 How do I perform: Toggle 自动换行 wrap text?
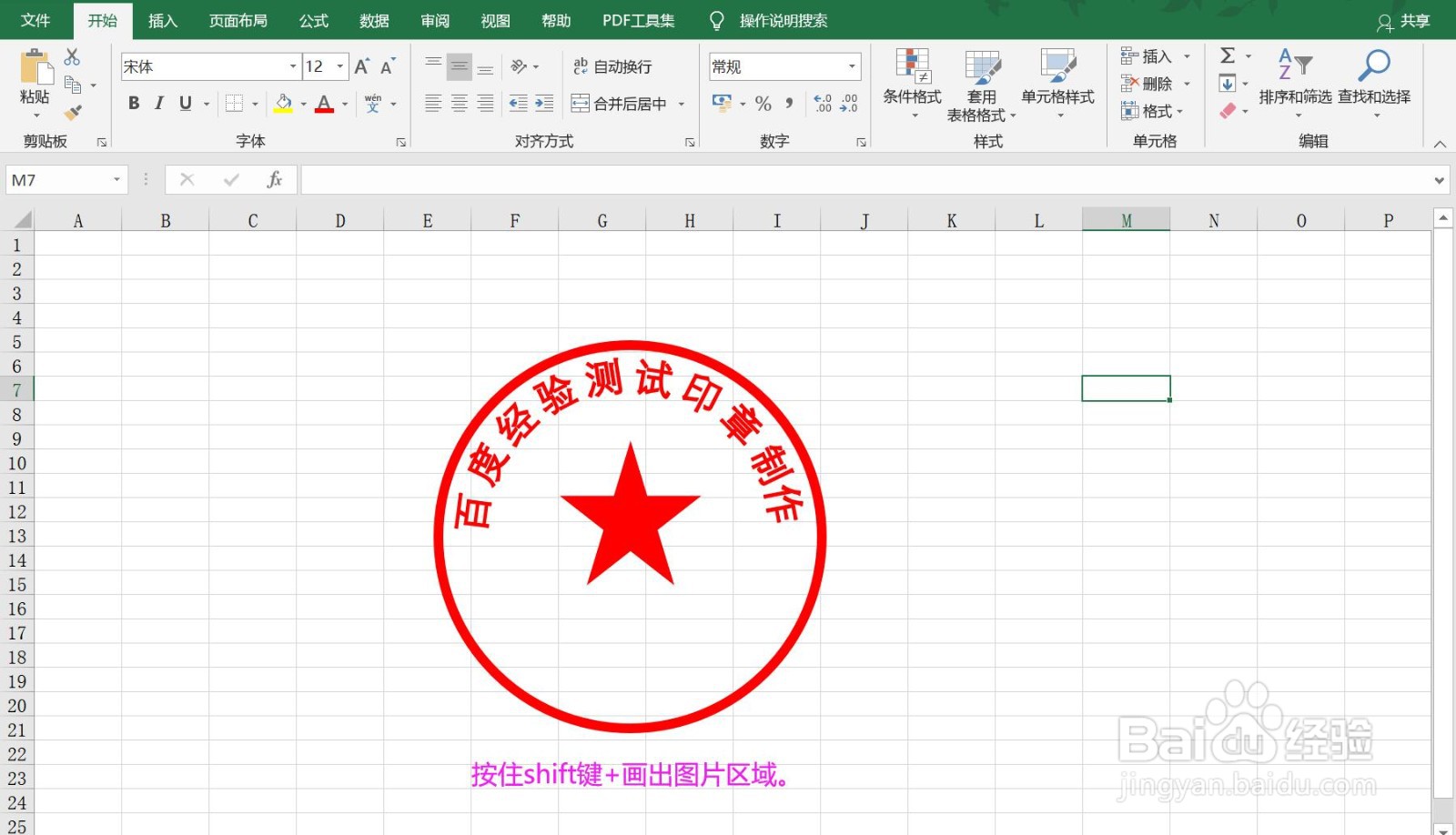tap(612, 65)
